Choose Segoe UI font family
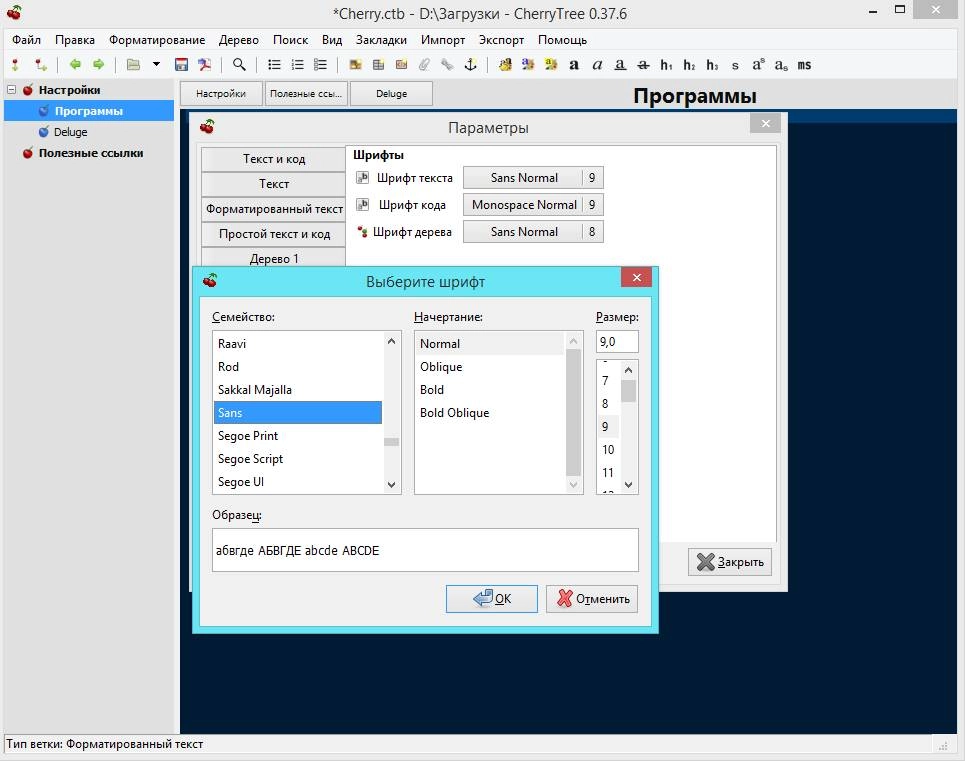 coord(298,482)
